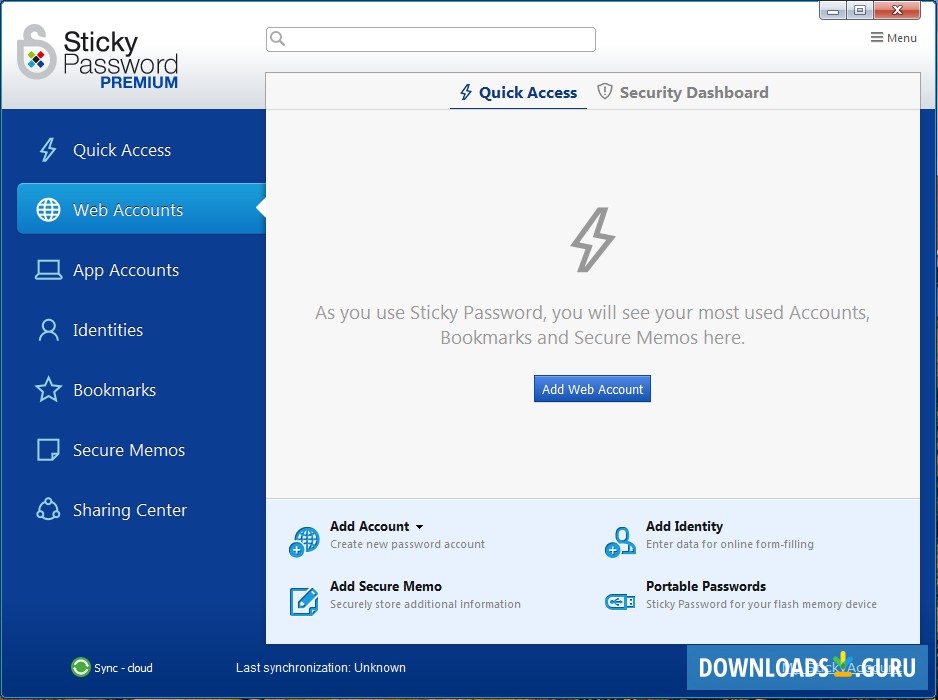Select the Identities person icon
Viewport: 938px width, 700px height.
[47, 330]
